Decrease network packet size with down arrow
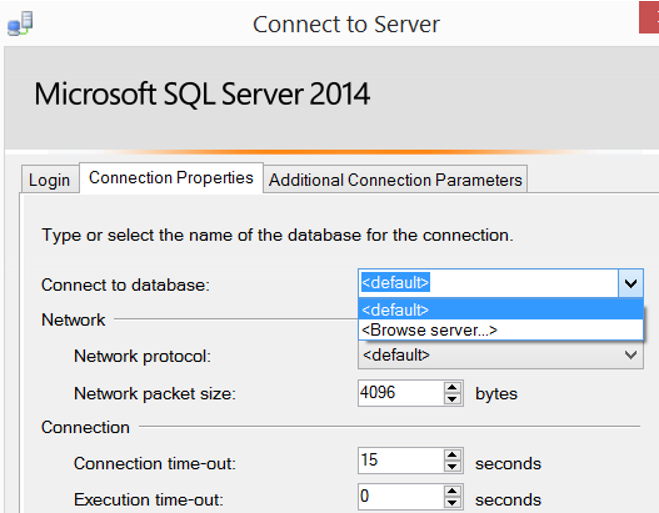The image size is (659, 513). tap(453, 399)
